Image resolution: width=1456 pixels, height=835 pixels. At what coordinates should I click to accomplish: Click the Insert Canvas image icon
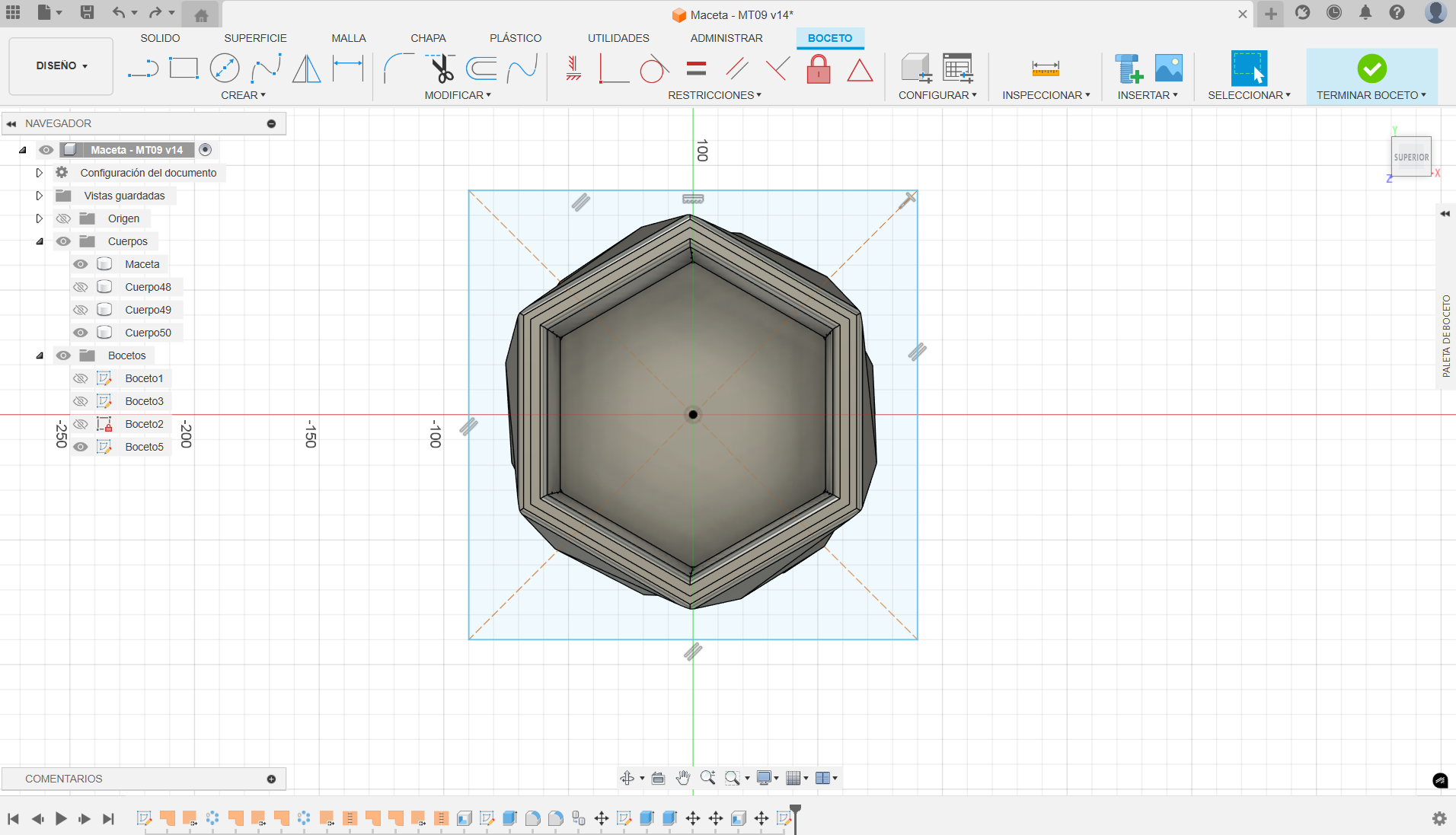1169,69
